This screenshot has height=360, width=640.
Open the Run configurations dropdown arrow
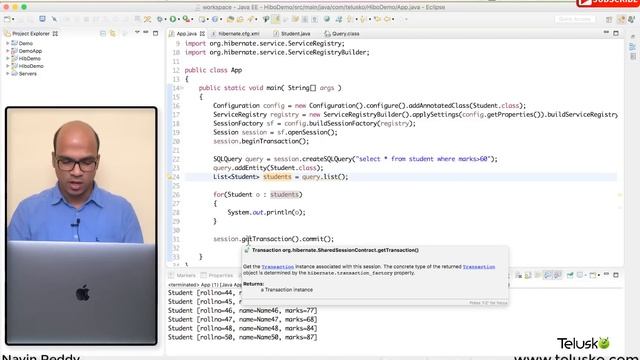pos(179,19)
